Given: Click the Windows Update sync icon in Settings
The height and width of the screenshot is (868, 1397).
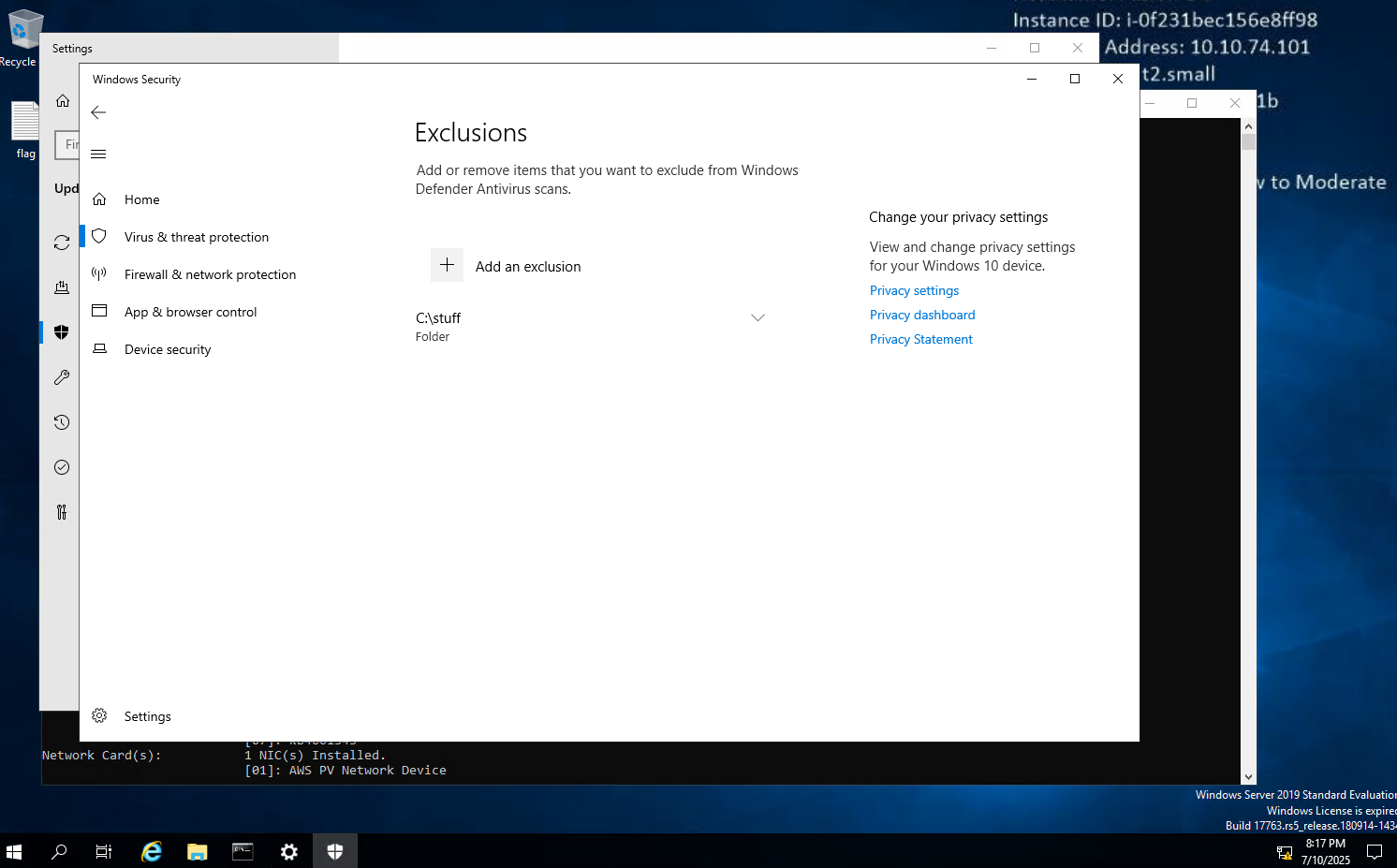Looking at the screenshot, I should pos(62,243).
